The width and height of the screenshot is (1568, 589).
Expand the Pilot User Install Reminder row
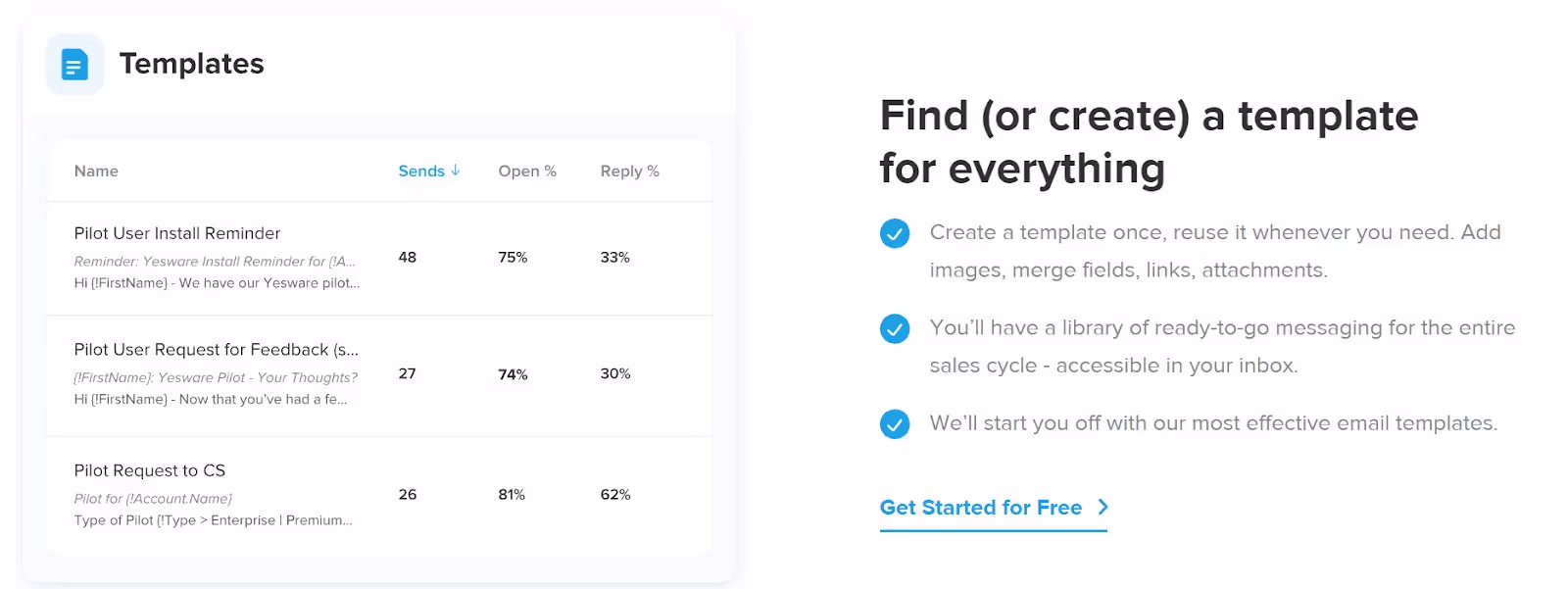point(178,233)
